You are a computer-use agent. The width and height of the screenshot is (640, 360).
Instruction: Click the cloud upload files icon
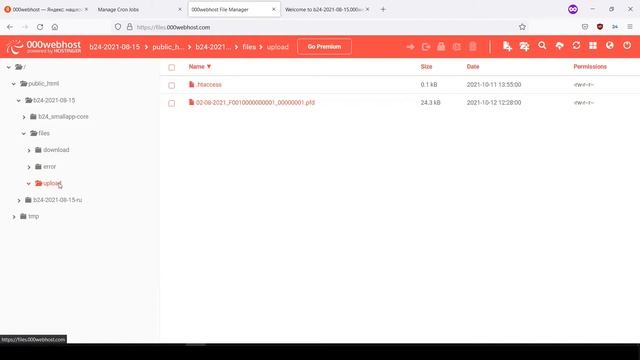(x=559, y=46)
